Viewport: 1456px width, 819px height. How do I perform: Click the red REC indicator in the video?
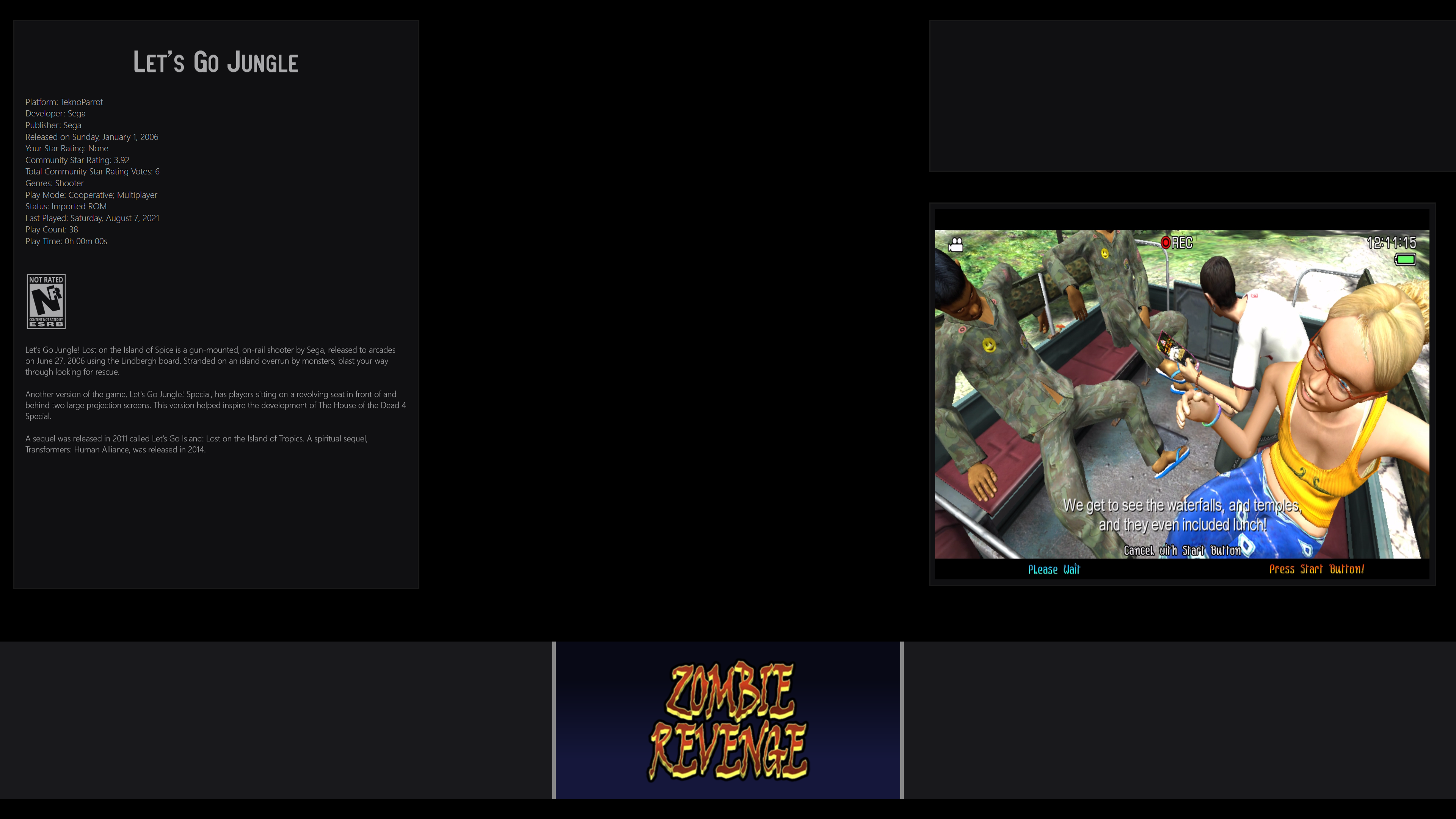coord(1176,243)
